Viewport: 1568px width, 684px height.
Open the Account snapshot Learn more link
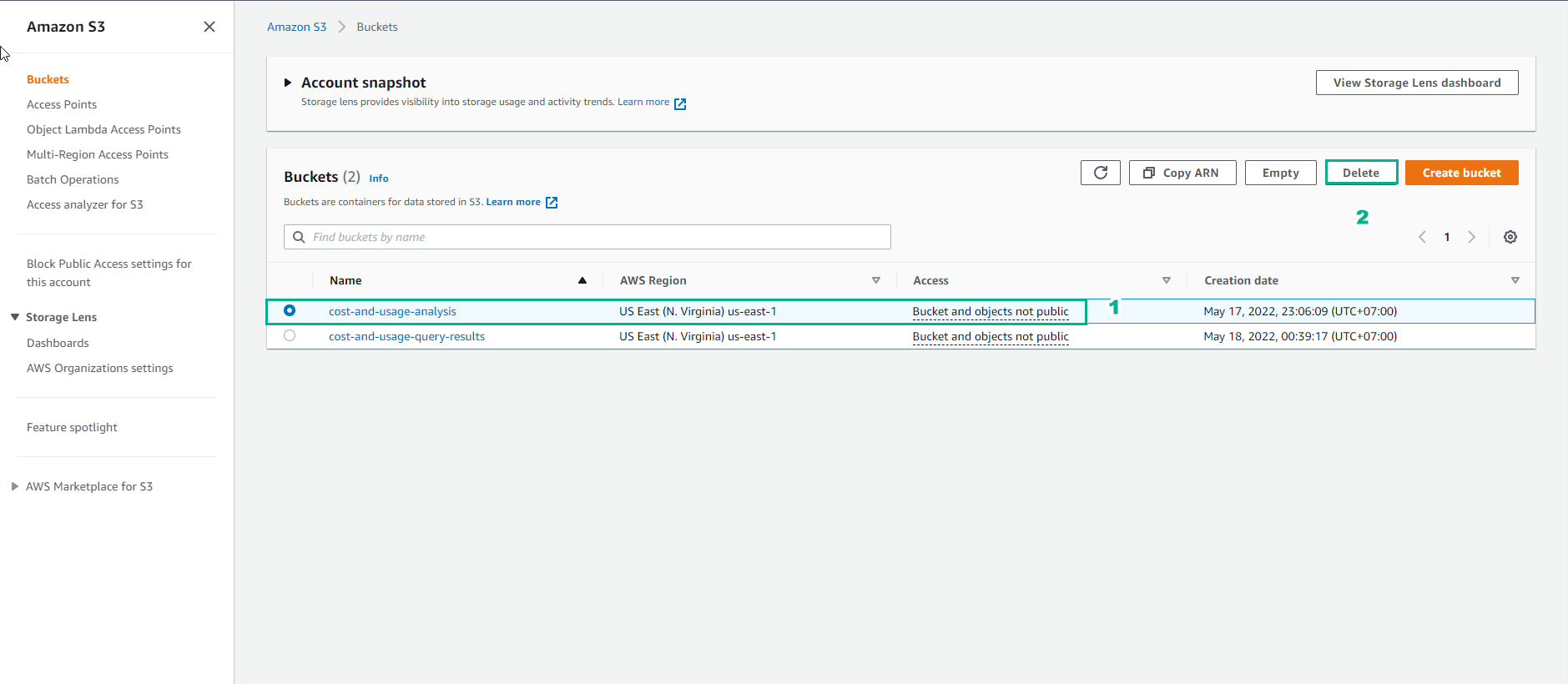point(643,102)
